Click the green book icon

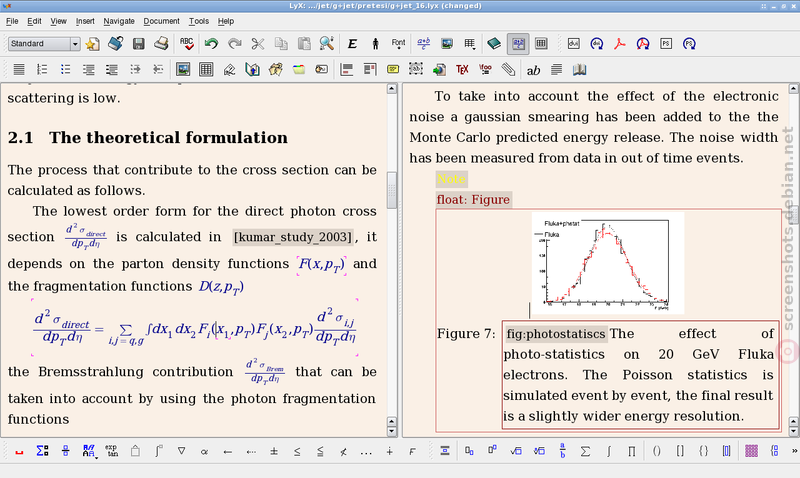[494, 44]
